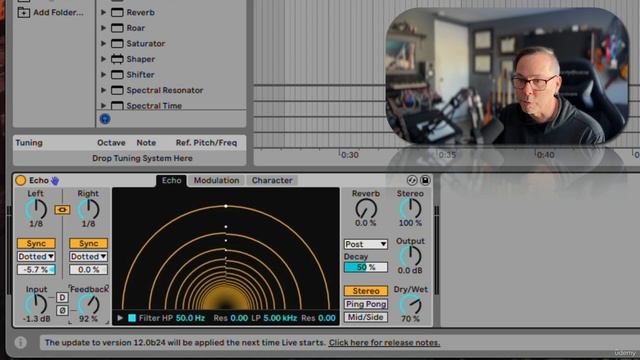The image size is (640, 360).
Task: Switch to the Modulation tab
Action: [216, 180]
